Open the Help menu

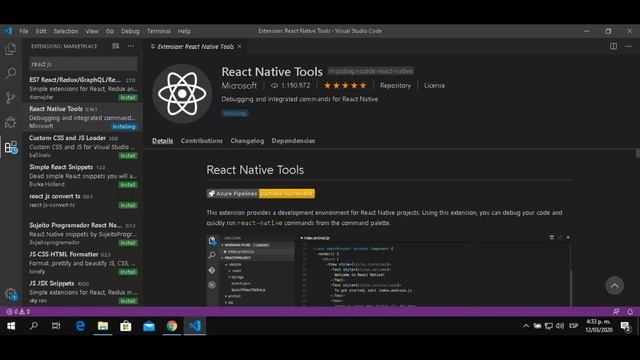[x=184, y=31]
